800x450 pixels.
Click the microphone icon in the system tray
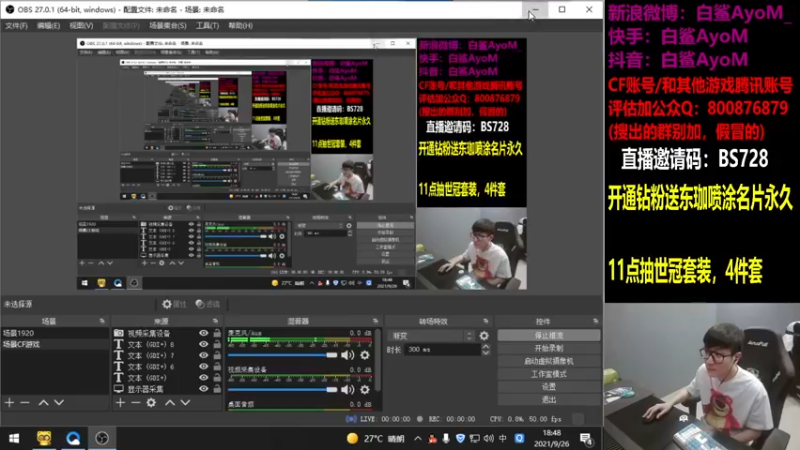446,438
